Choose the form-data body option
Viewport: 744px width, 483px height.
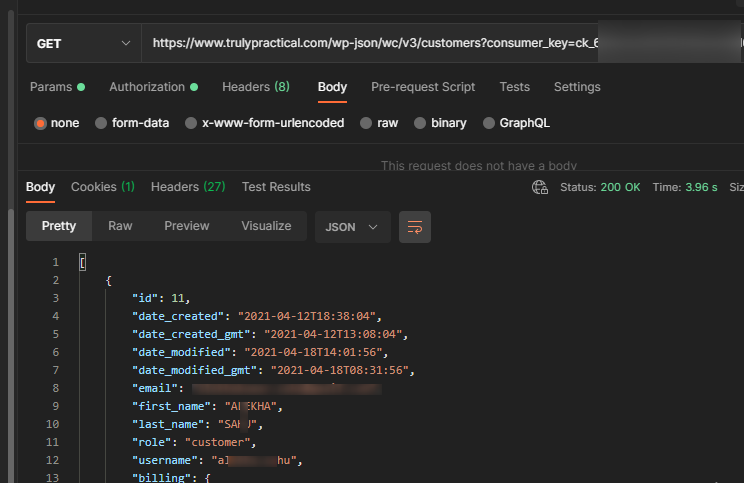pyautogui.click(x=101, y=123)
